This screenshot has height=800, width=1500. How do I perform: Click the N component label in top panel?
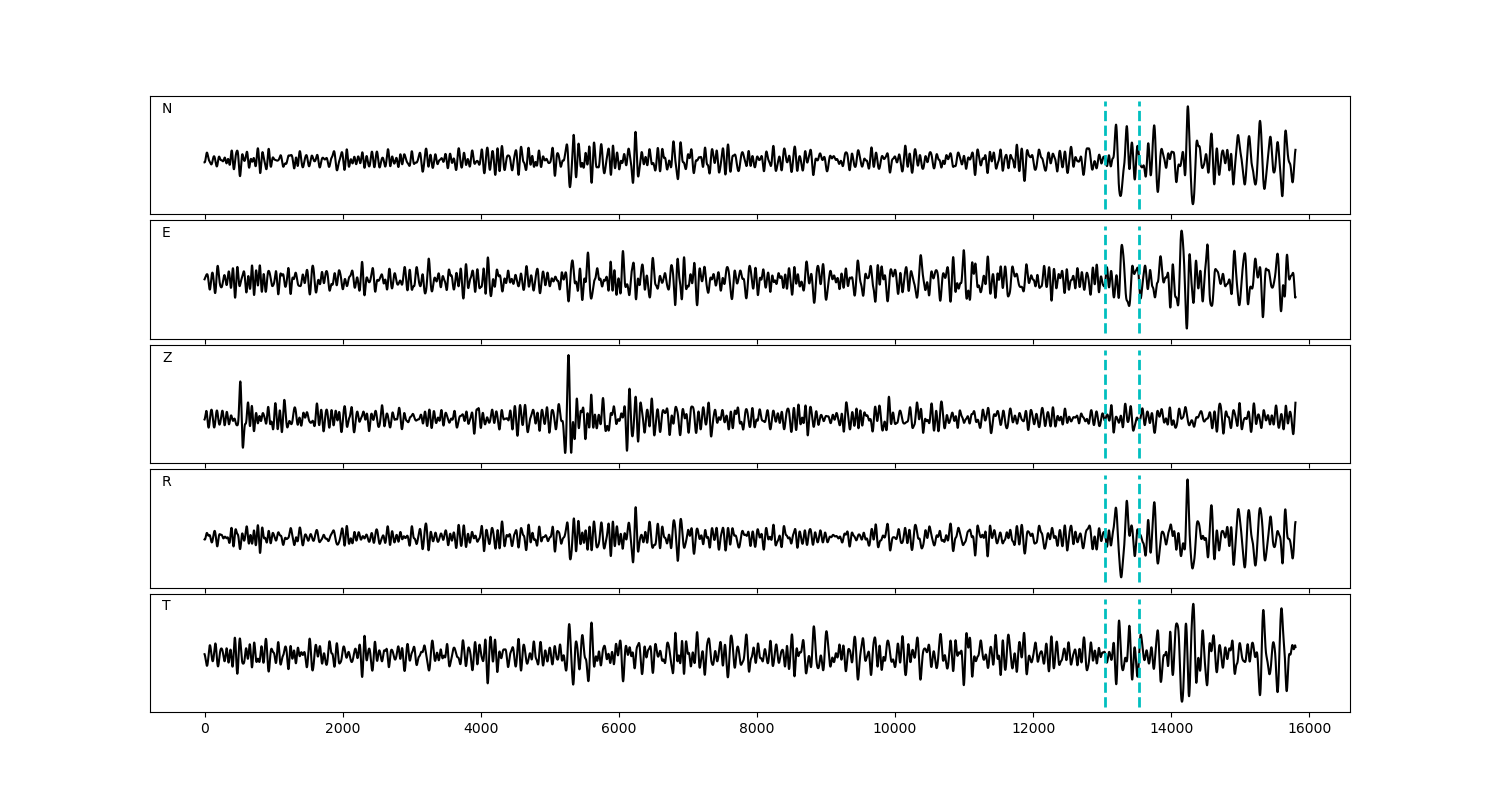click(x=167, y=109)
